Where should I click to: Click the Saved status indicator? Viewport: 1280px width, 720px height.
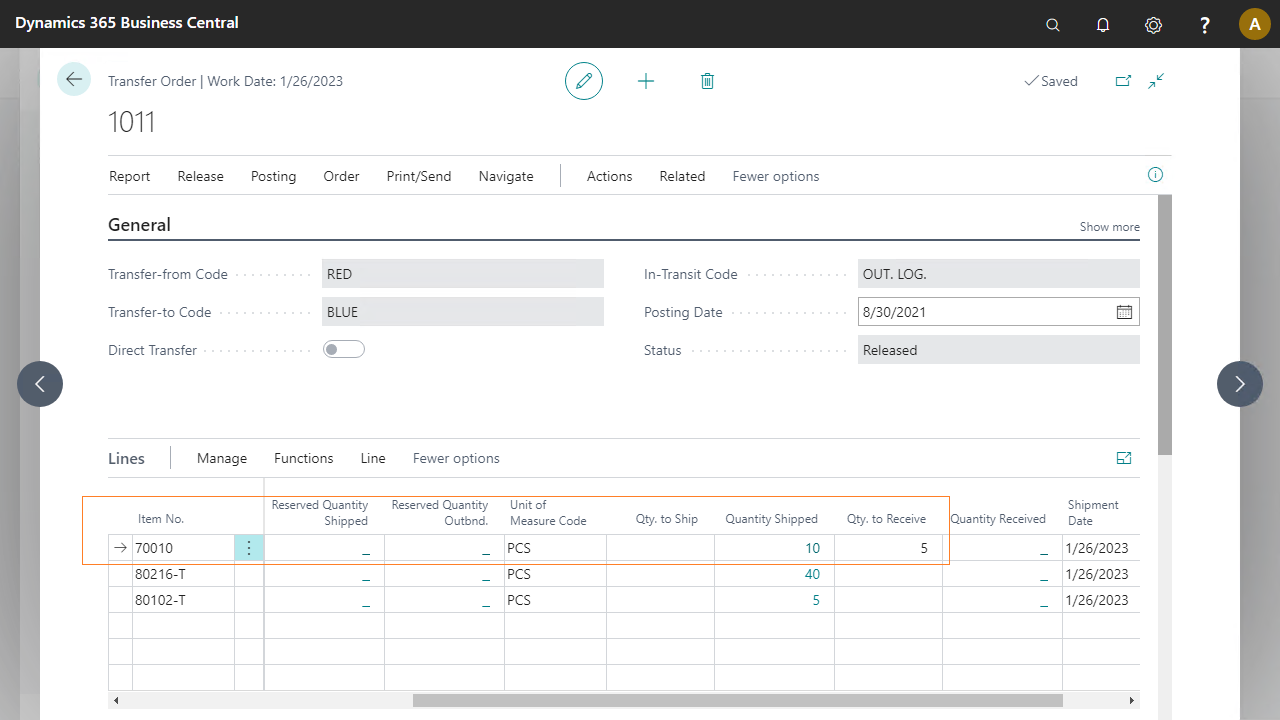1050,81
